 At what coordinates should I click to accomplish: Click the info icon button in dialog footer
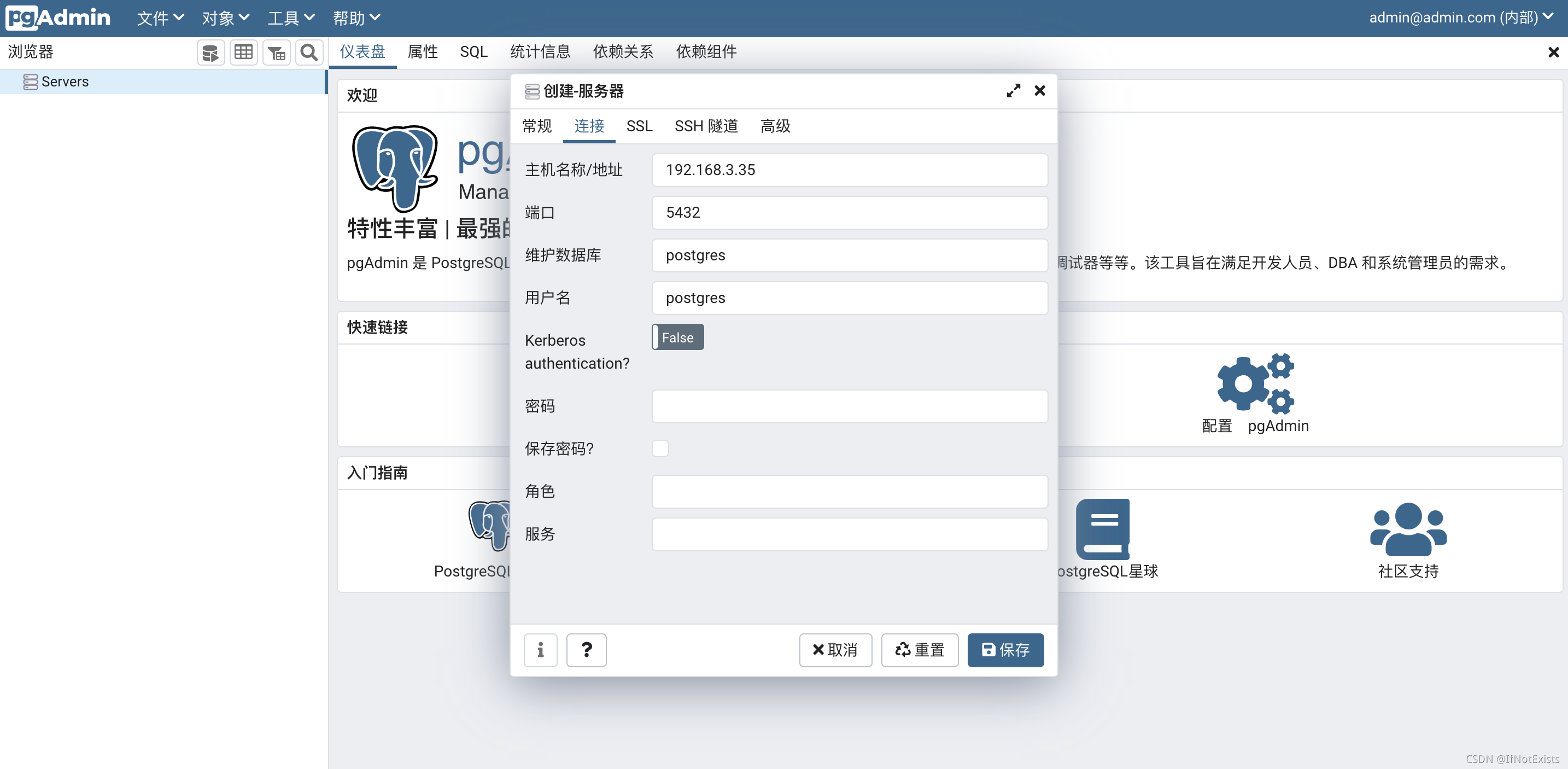point(540,650)
